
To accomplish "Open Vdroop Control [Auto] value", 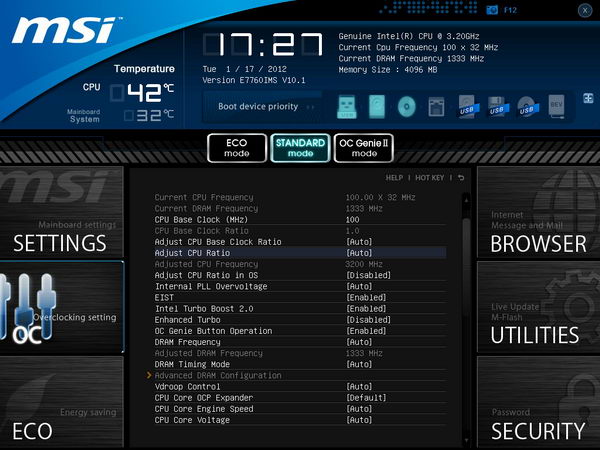I will pyautogui.click(x=359, y=386).
